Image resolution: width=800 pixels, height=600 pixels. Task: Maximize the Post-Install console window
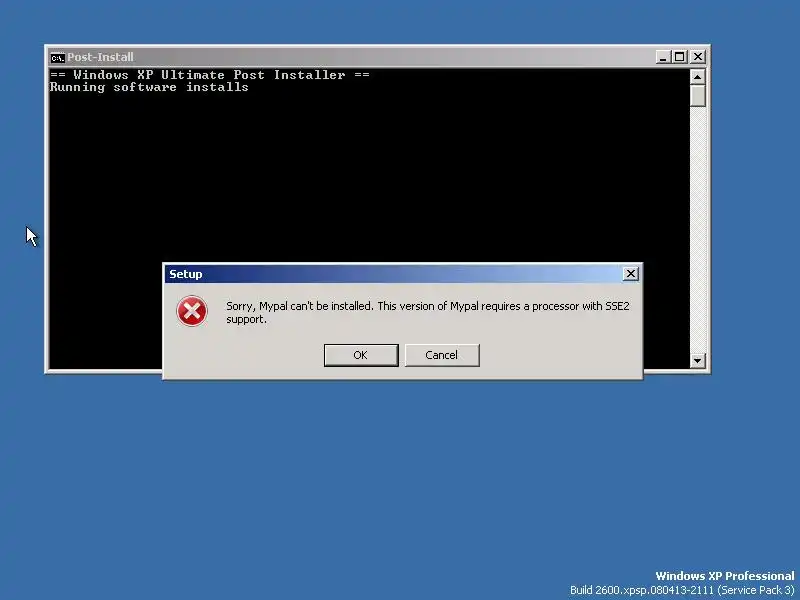pos(680,57)
